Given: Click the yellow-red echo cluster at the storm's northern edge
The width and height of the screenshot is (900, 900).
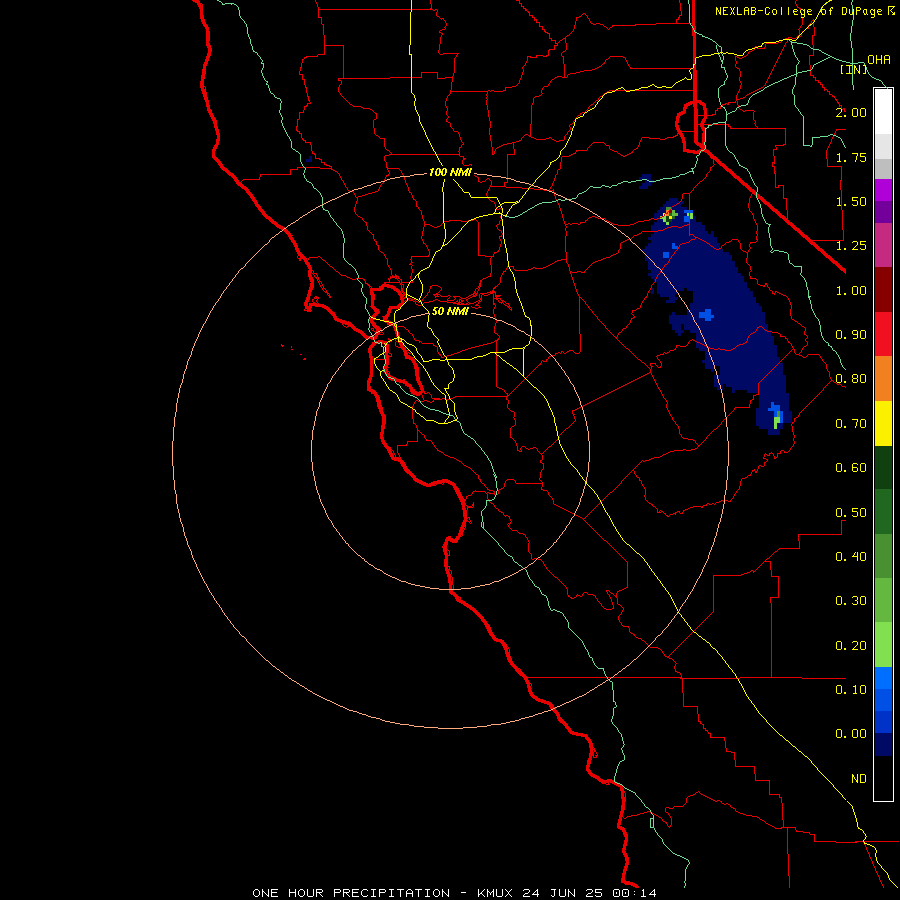Looking at the screenshot, I should [669, 215].
